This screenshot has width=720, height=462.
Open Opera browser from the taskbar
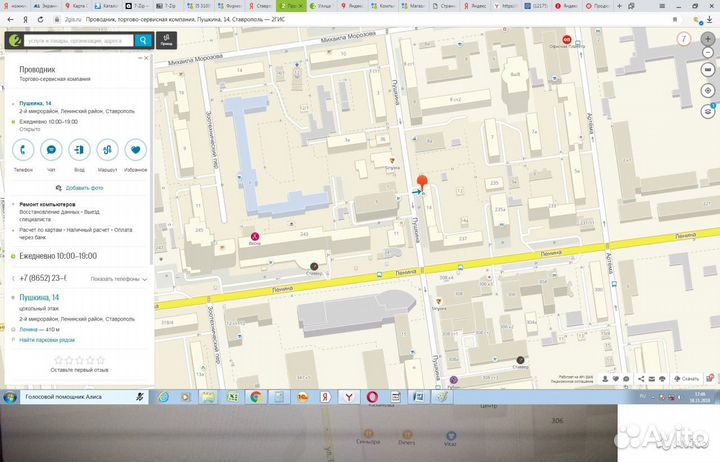371,397
